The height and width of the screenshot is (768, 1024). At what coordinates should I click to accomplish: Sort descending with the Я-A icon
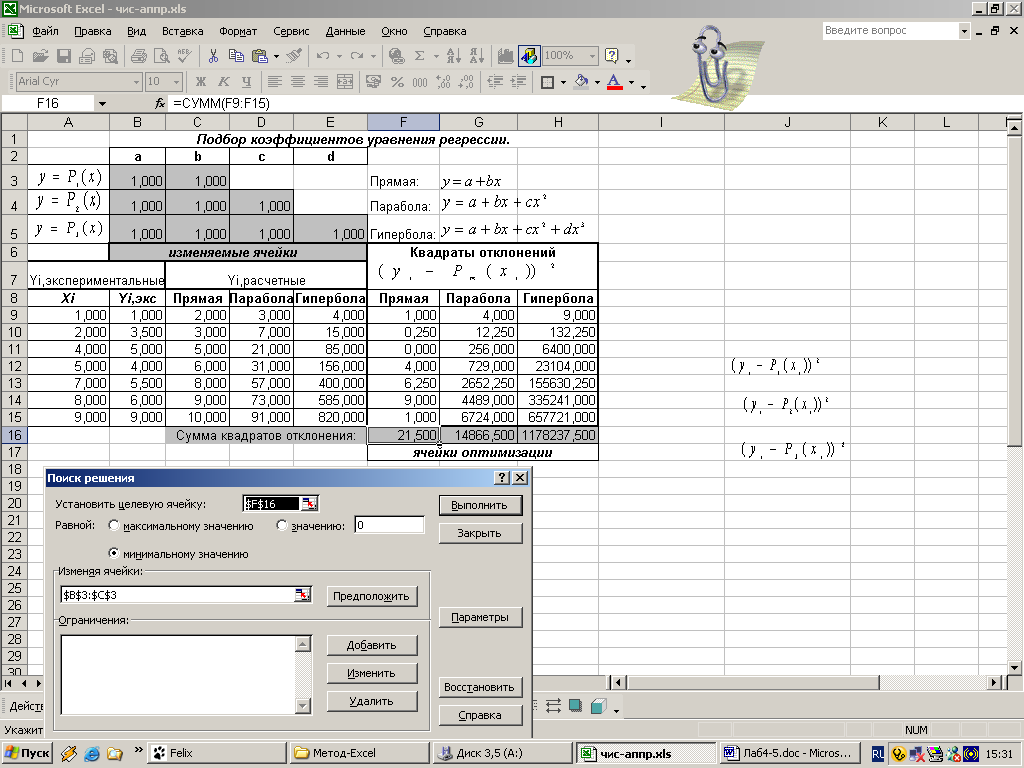[476, 56]
